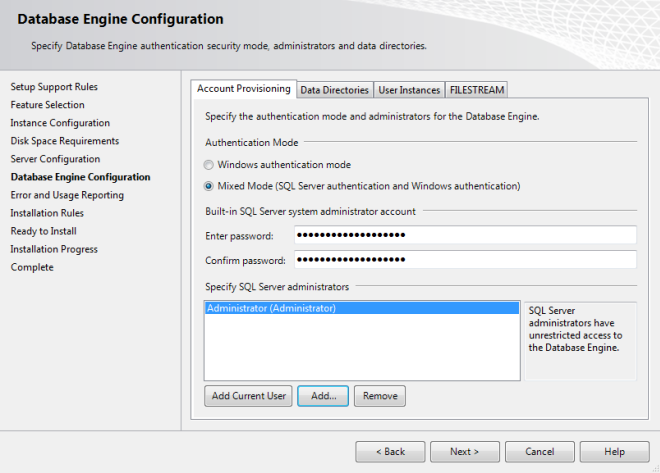660x473 pixels.
Task: Click the Error and Usage Reporting step
Action: [67, 195]
